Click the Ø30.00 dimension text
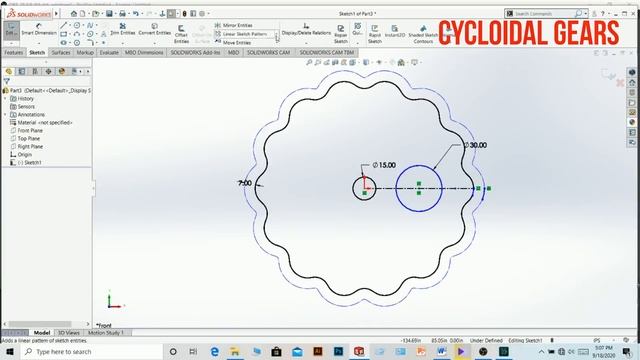This screenshot has height=360, width=640. pyautogui.click(x=476, y=145)
